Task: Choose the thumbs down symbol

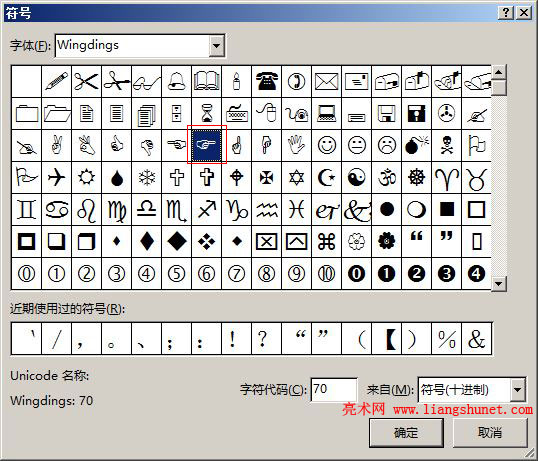Action: [x=147, y=145]
